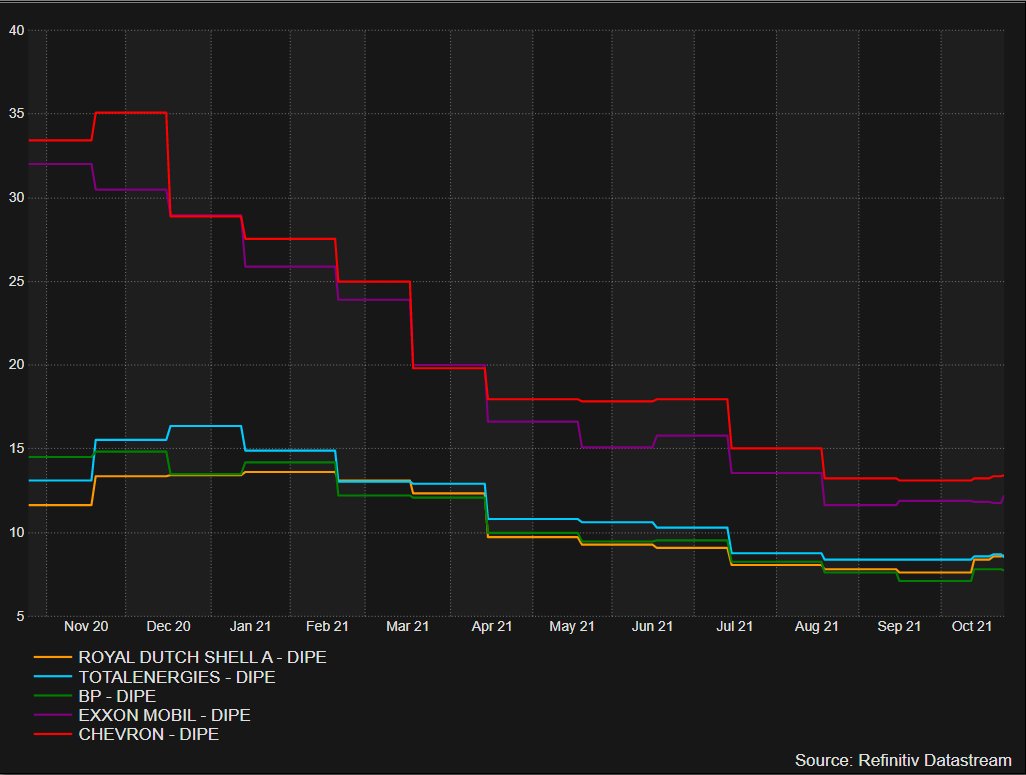The width and height of the screenshot is (1026, 775).
Task: Click the cyan TotalEnergies legend line
Action: click(x=52, y=677)
